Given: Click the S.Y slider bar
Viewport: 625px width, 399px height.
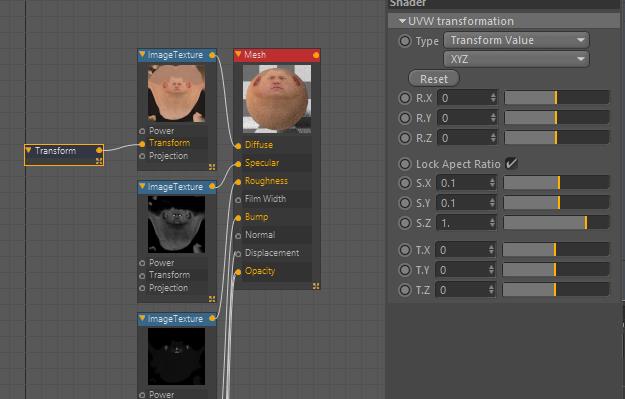Looking at the screenshot, I should pos(556,202).
